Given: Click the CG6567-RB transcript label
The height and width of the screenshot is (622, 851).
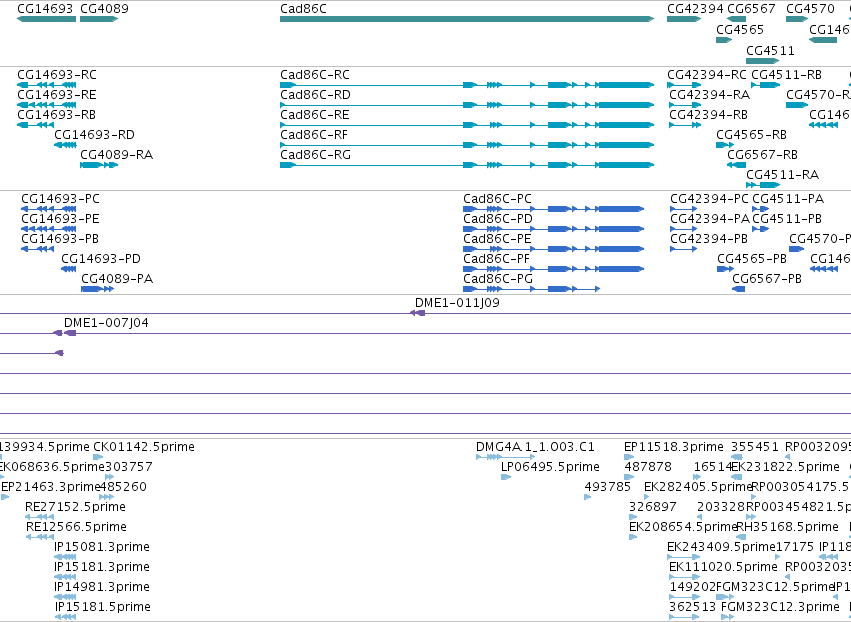Looking at the screenshot, I should coord(763,155).
